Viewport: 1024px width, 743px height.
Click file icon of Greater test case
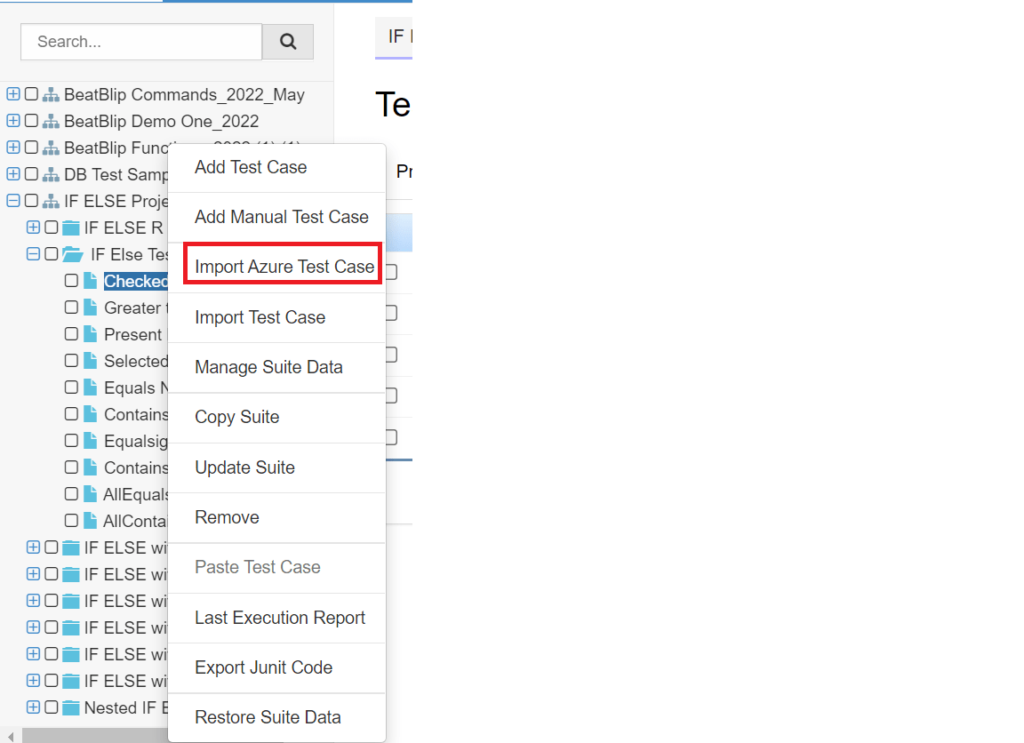tap(91, 308)
